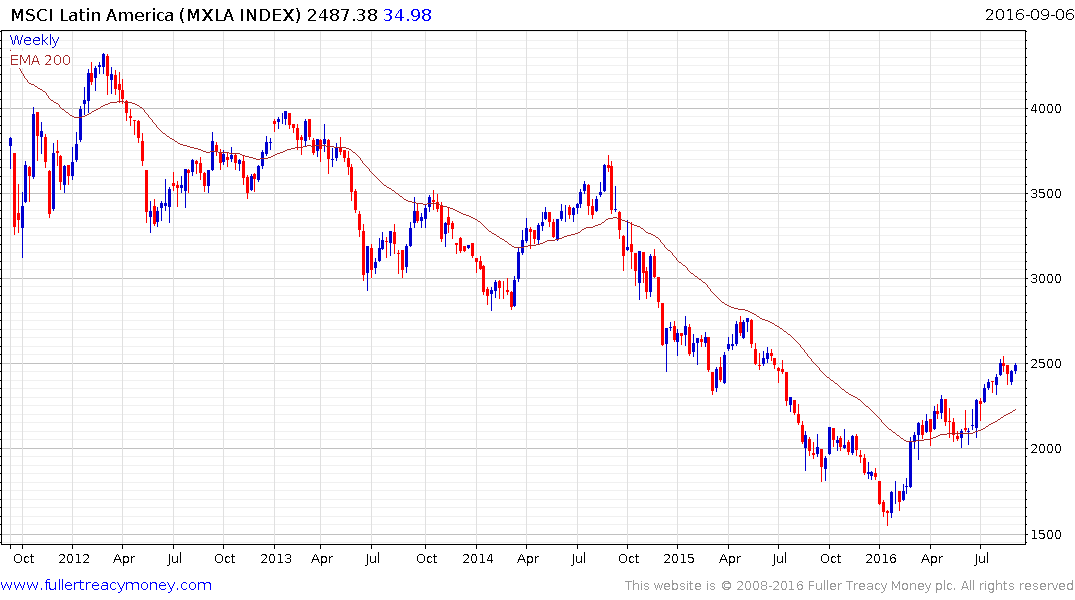The image size is (1075, 600).
Task: Click the 2500 price axis label
Action: click(x=1046, y=363)
